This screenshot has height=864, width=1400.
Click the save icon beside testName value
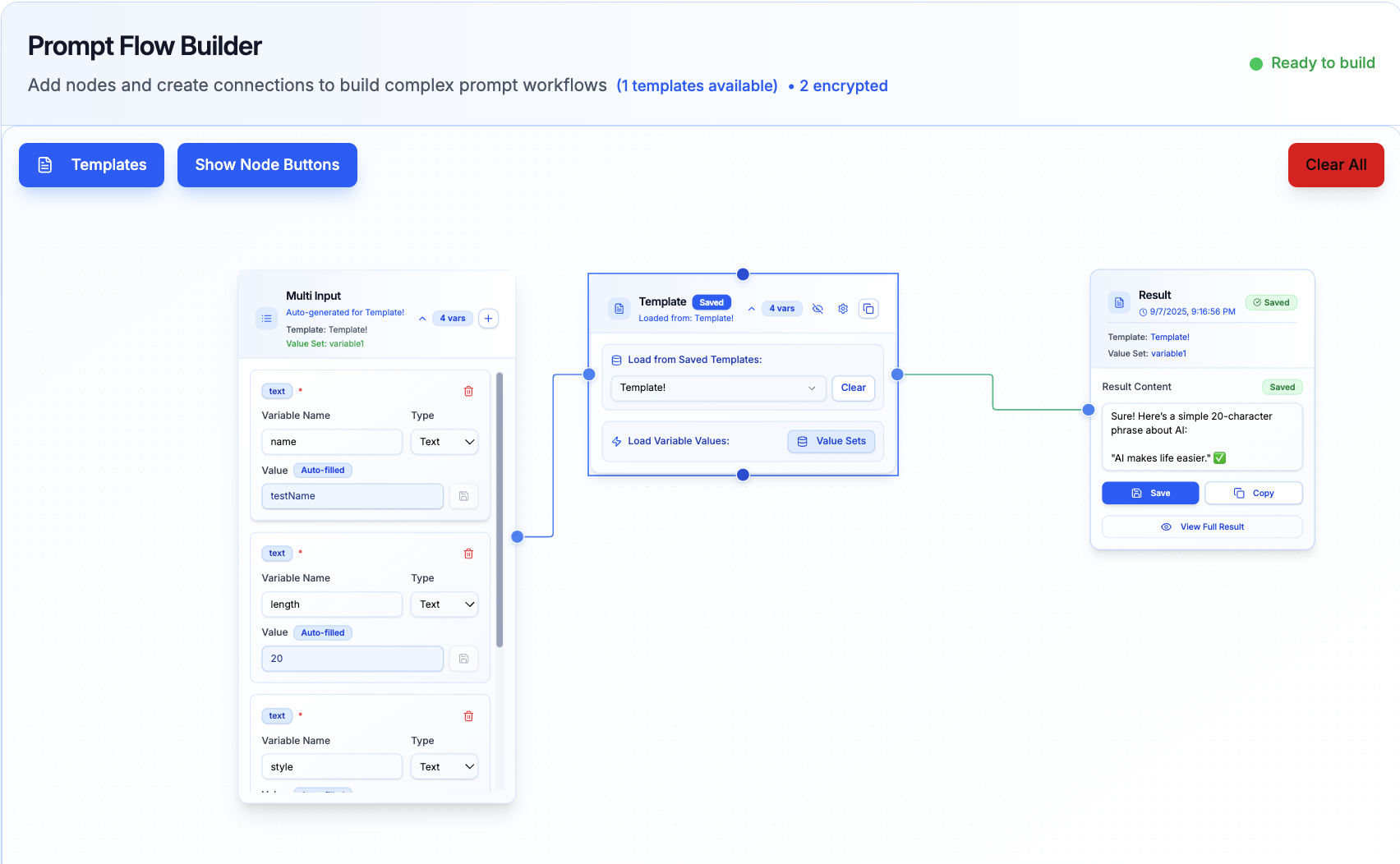(463, 496)
